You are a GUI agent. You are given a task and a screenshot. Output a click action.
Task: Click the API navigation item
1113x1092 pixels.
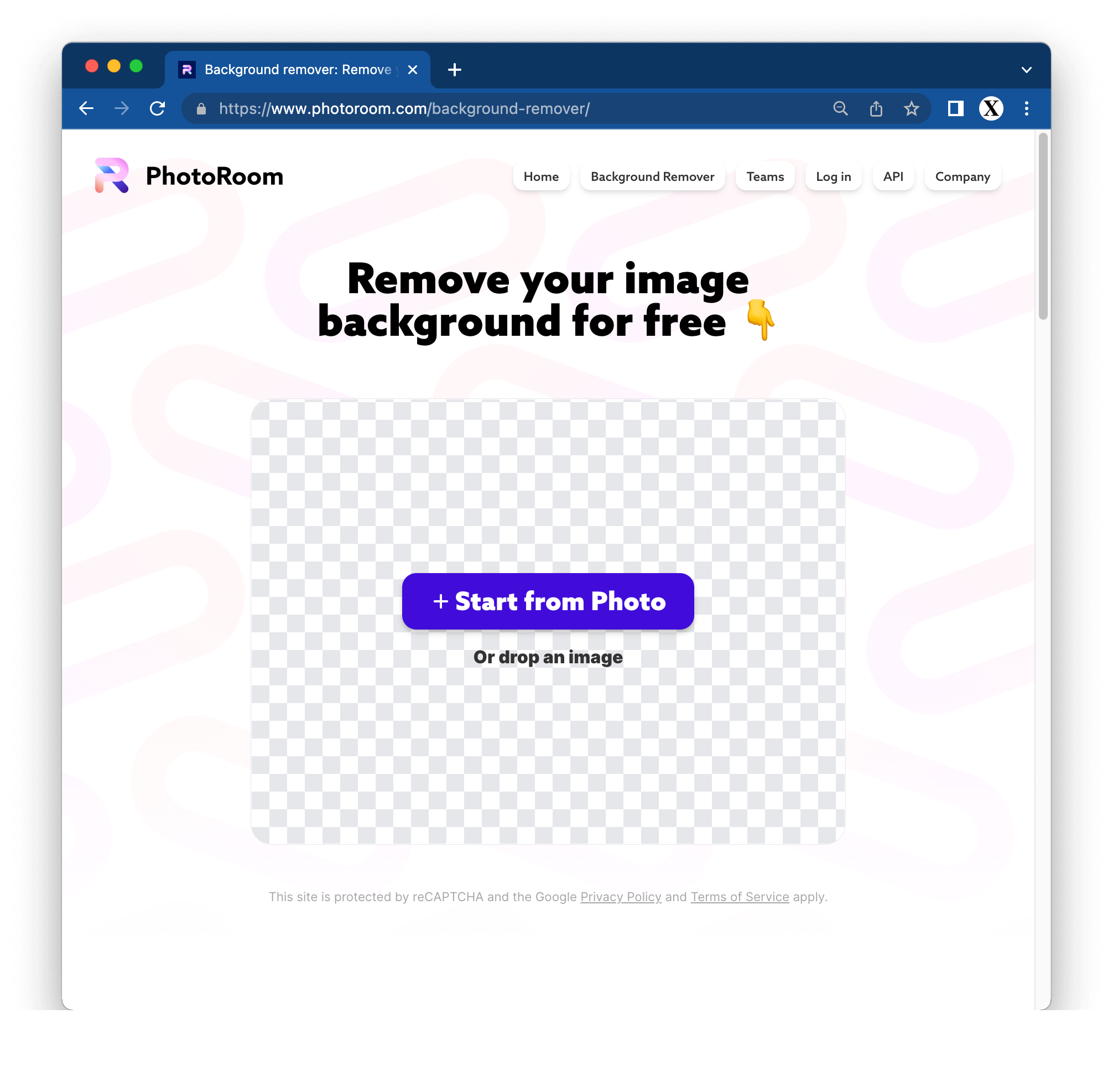coord(892,177)
